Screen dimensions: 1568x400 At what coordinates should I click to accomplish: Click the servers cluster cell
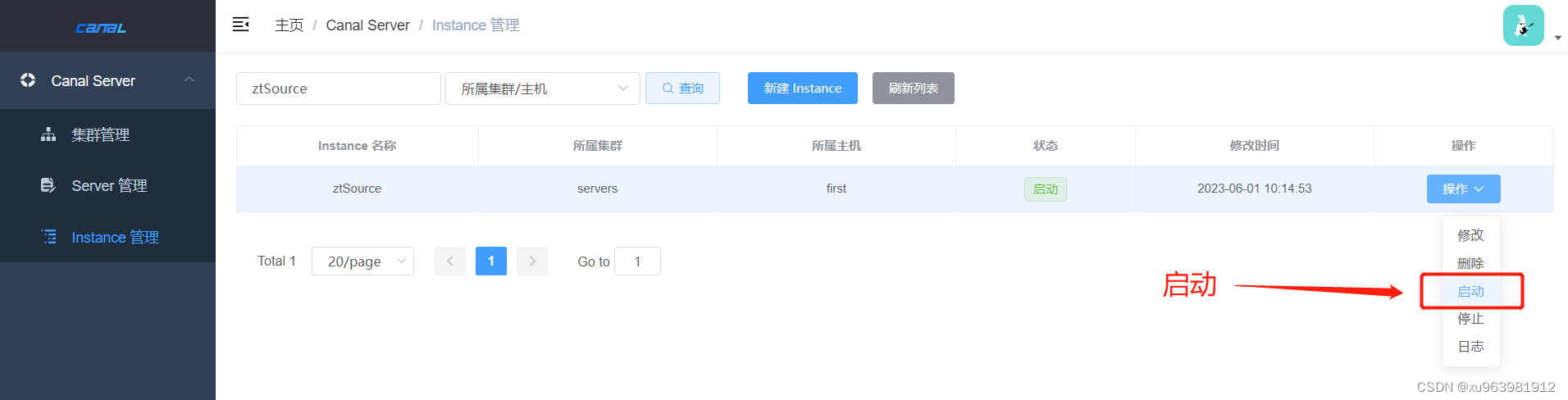coord(597,189)
